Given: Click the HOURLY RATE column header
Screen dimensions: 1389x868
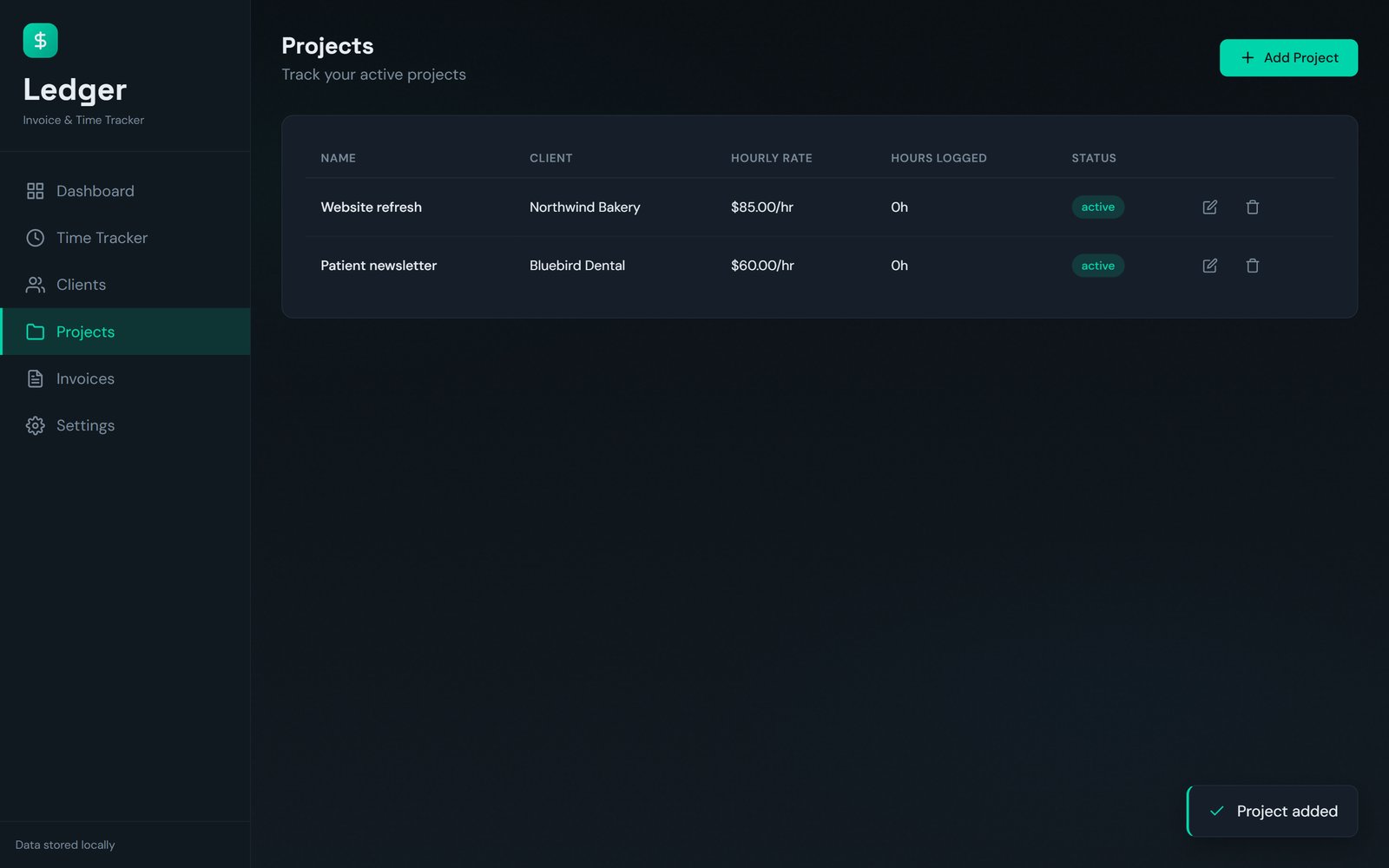Looking at the screenshot, I should click(x=771, y=158).
